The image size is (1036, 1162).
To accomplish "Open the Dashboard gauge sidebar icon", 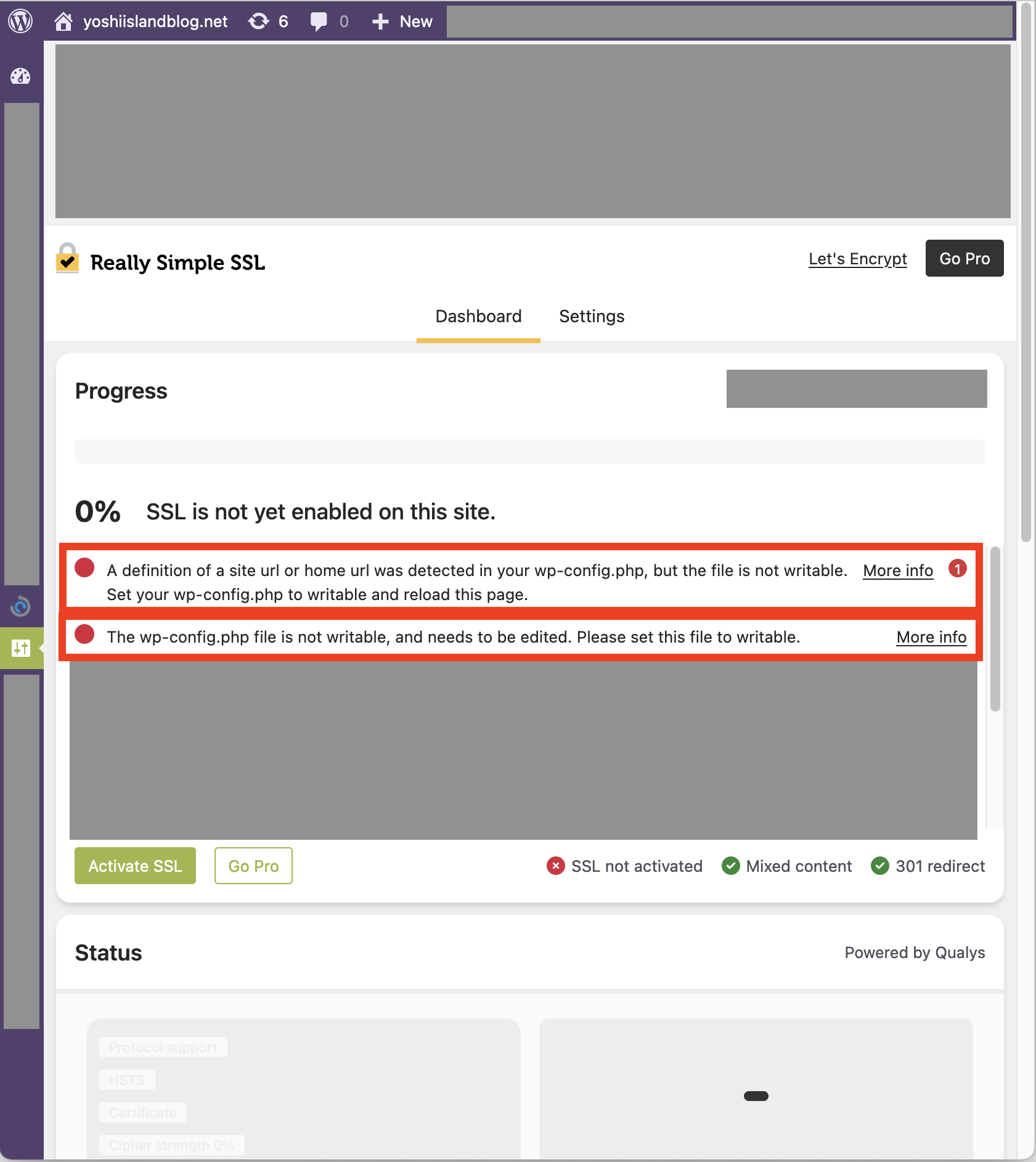I will pos(20,76).
